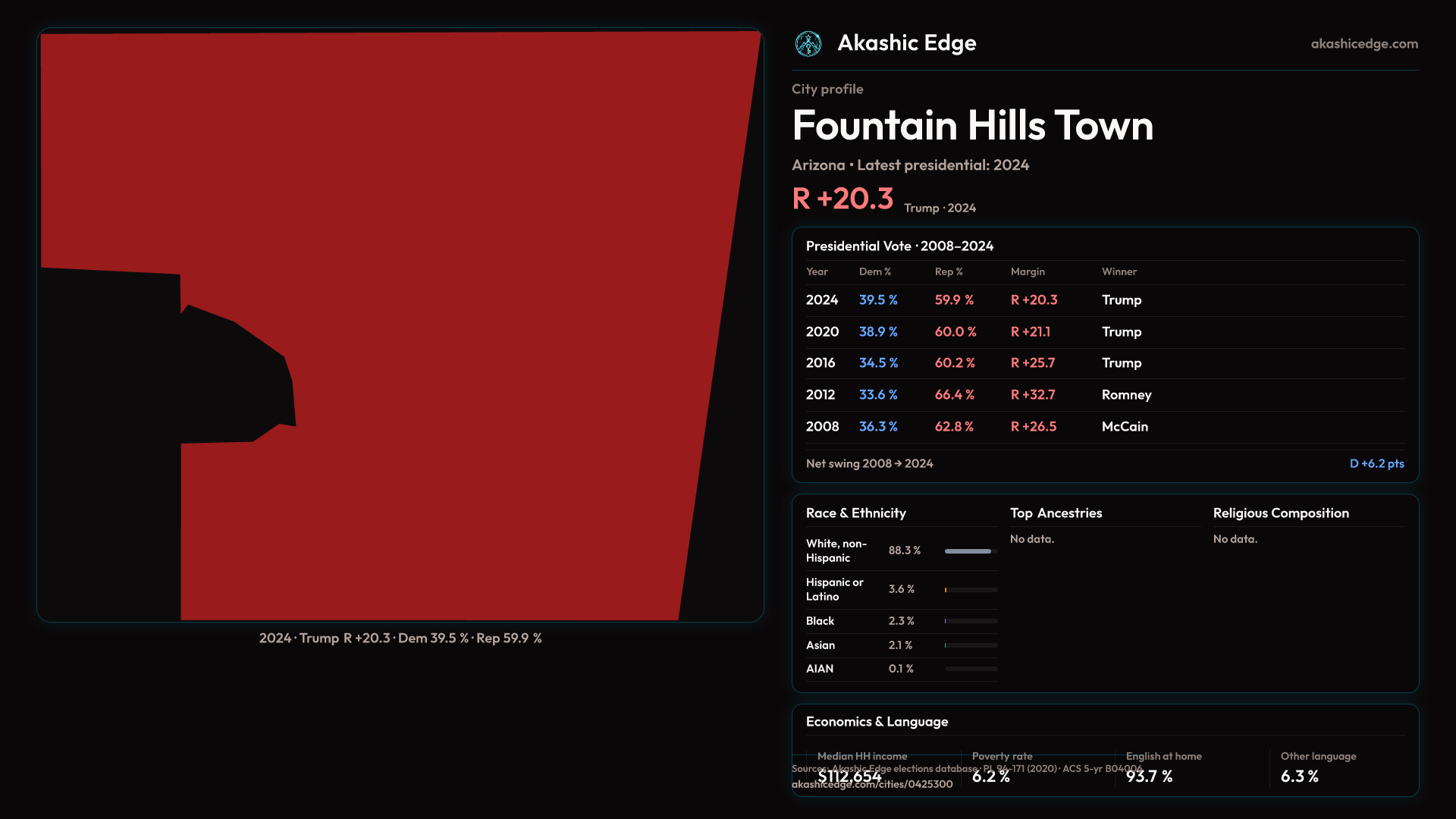Click the Other language 6.3% stat
The height and width of the screenshot is (819, 1456).
click(1299, 777)
